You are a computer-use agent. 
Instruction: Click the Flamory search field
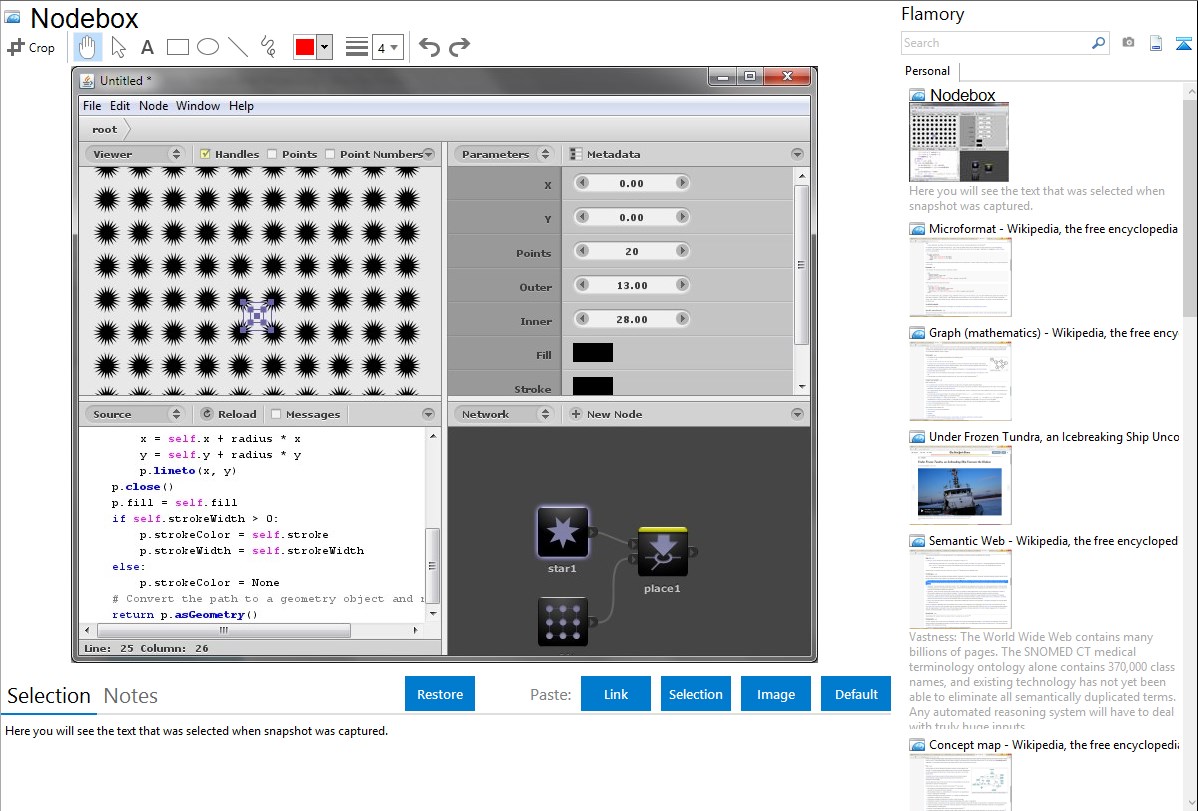(996, 43)
